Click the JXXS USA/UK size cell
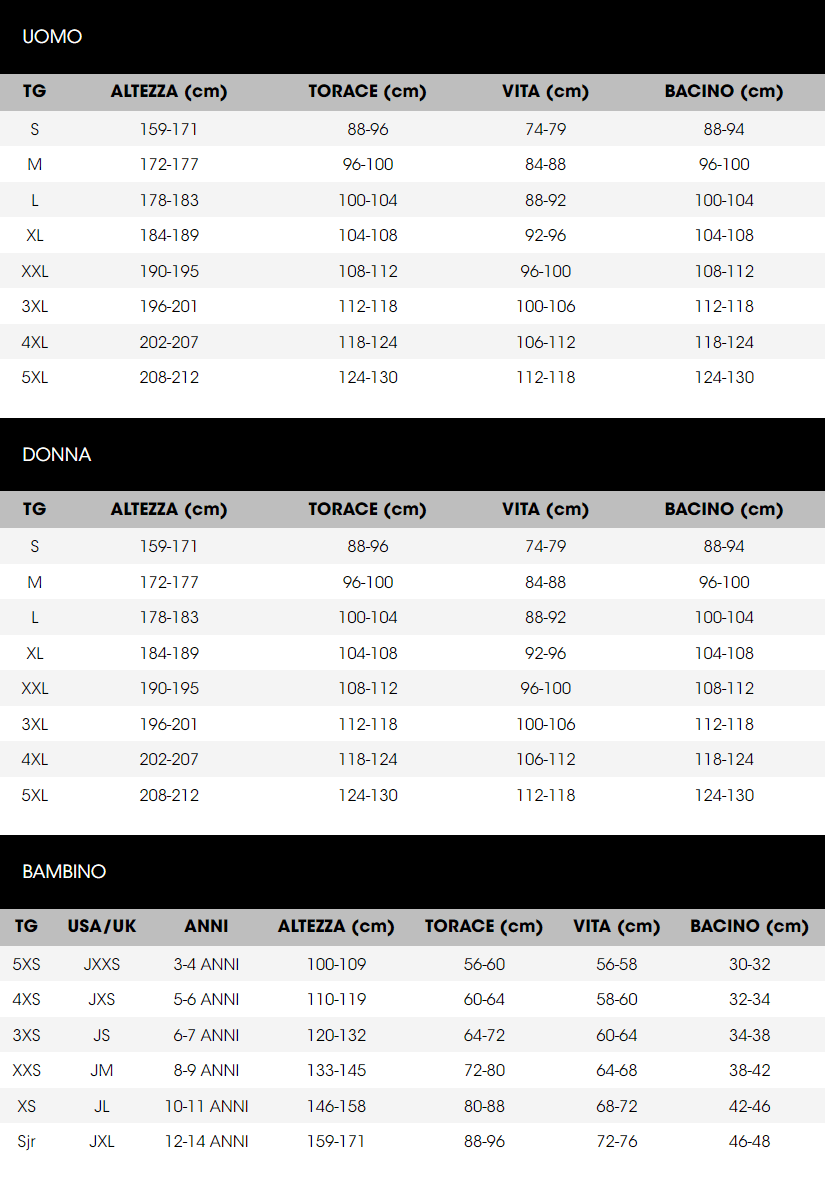The width and height of the screenshot is (825, 1182). click(102, 964)
